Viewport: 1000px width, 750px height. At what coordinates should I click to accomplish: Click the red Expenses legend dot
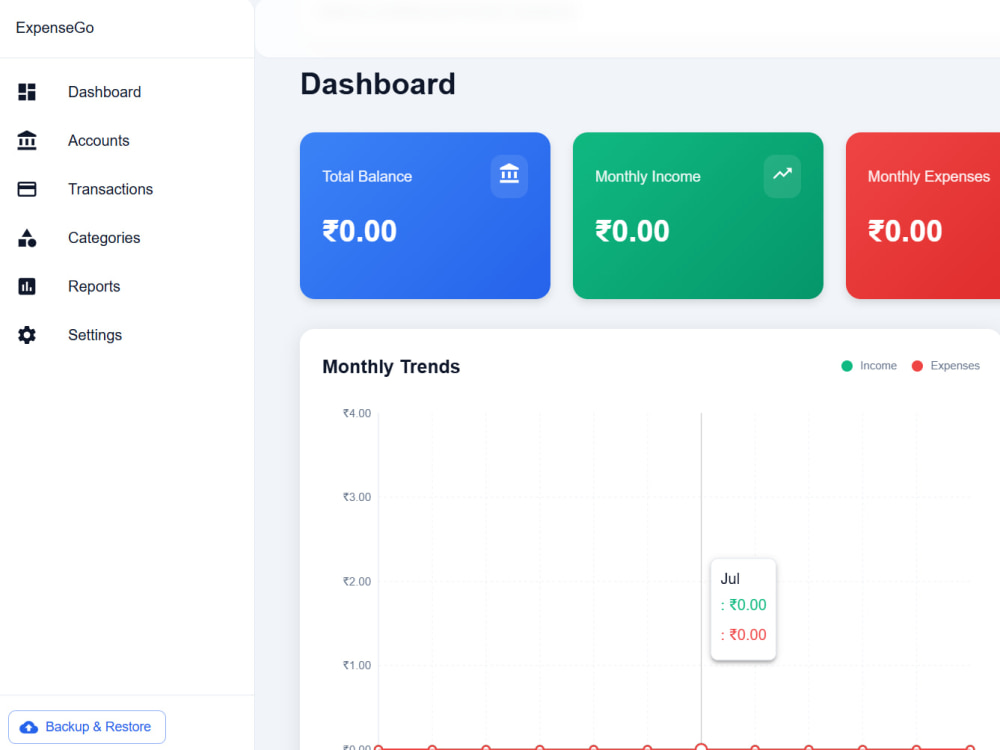917,365
